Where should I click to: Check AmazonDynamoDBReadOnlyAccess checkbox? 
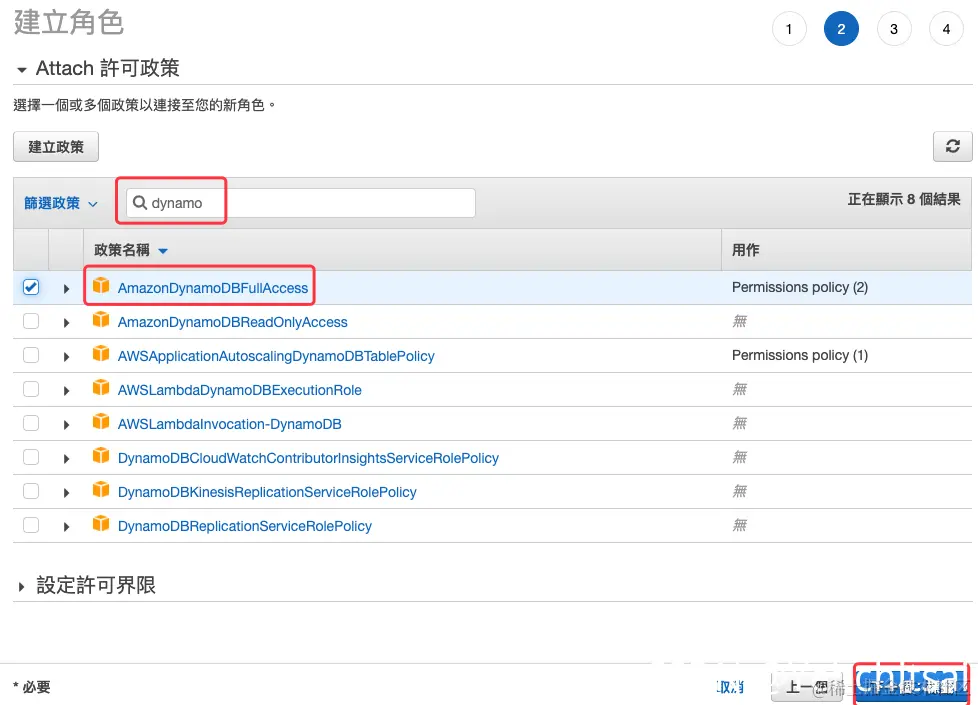[31, 321]
